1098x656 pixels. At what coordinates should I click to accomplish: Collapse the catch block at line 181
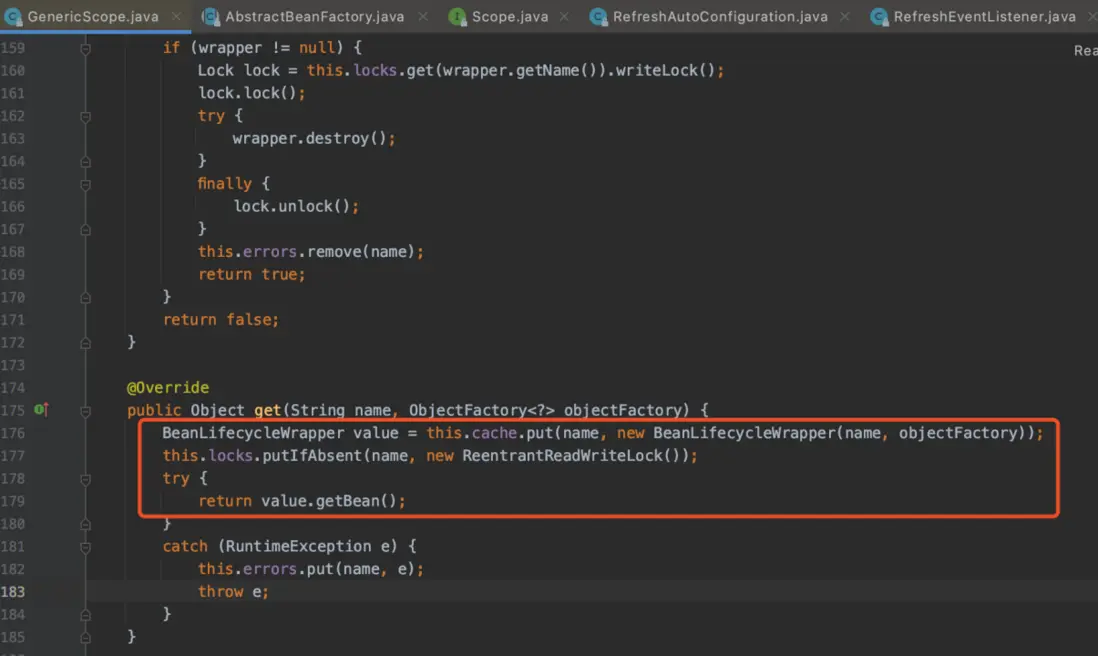pos(85,547)
